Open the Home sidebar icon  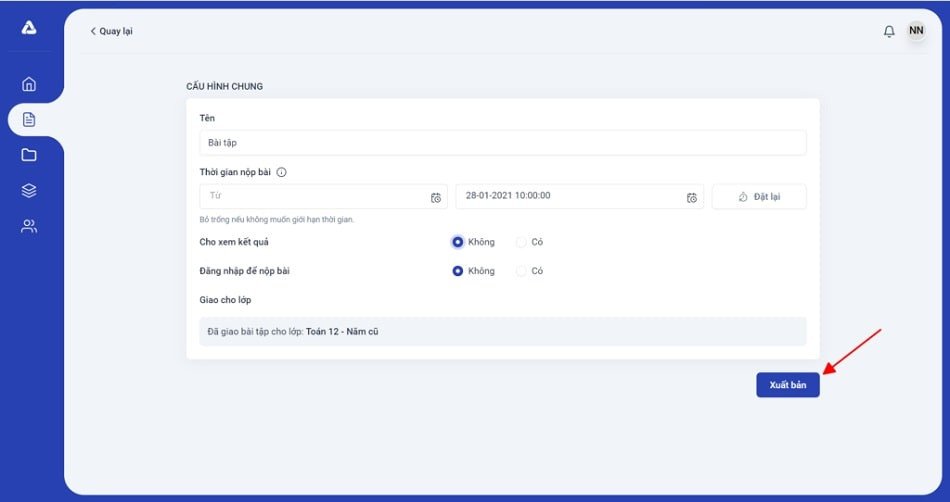point(28,84)
